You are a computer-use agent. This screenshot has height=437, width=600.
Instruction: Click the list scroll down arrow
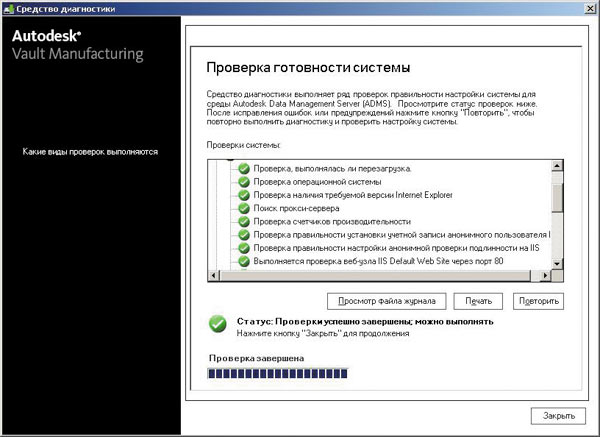(x=557, y=264)
